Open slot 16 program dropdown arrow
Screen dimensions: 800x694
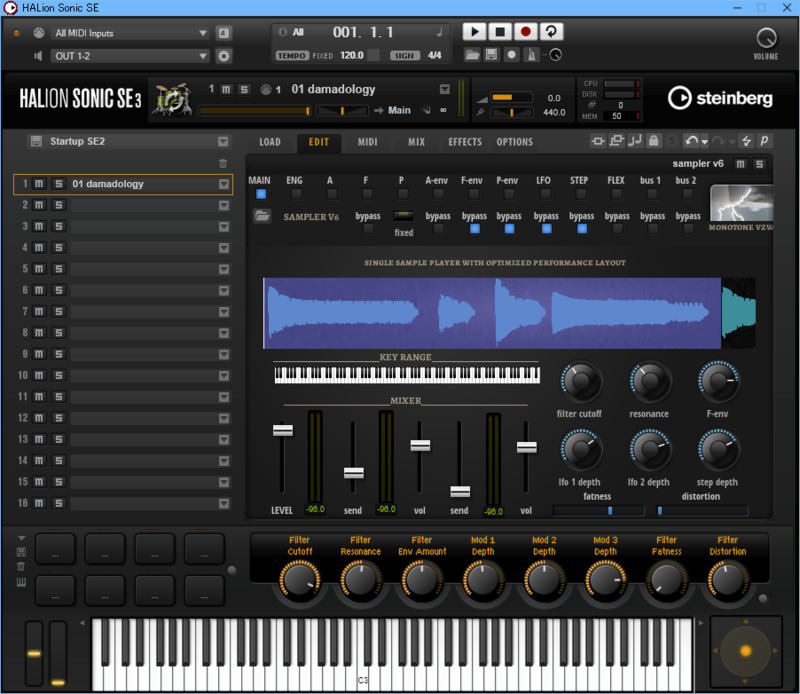coord(224,503)
